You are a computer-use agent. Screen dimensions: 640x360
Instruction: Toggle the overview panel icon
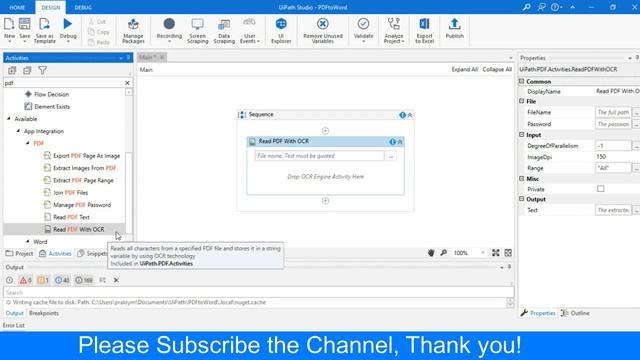point(508,253)
